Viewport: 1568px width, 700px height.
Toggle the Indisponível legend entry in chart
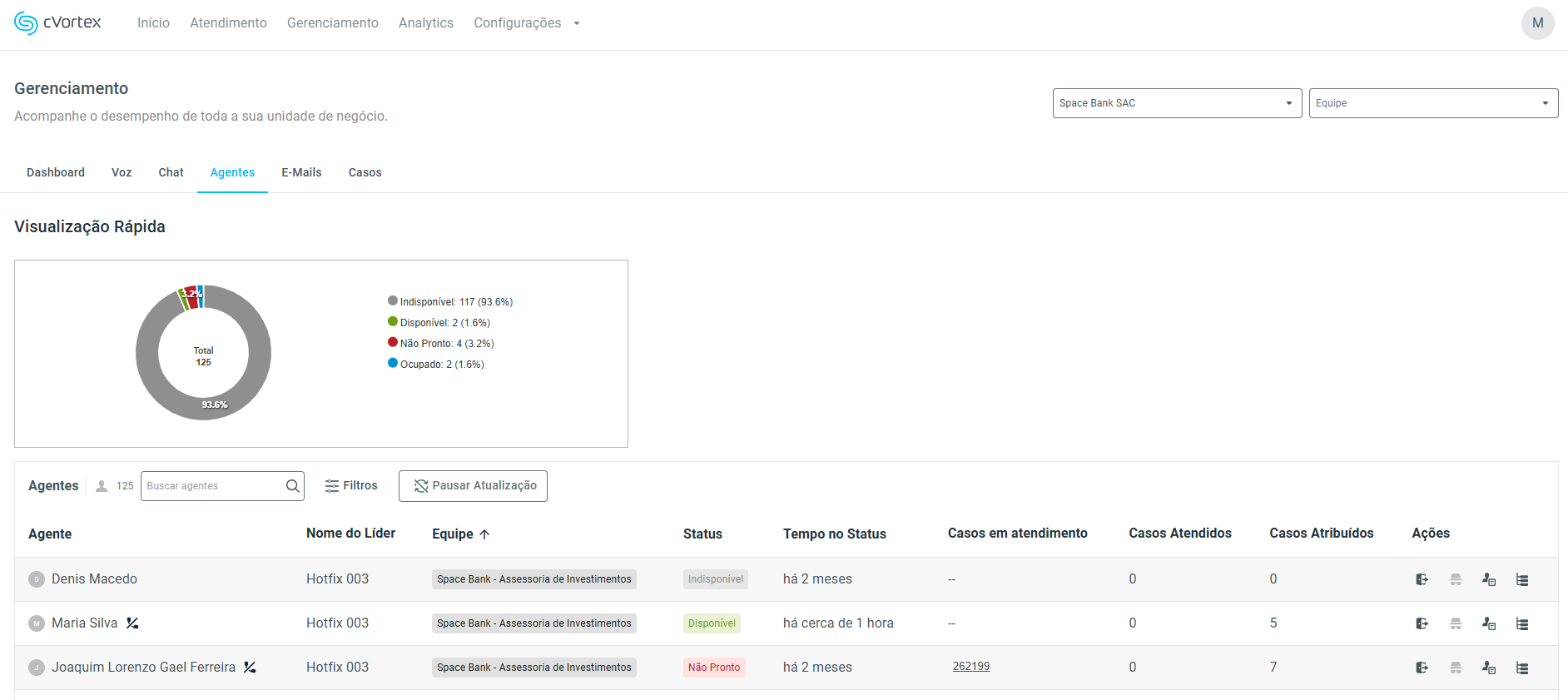(x=449, y=302)
